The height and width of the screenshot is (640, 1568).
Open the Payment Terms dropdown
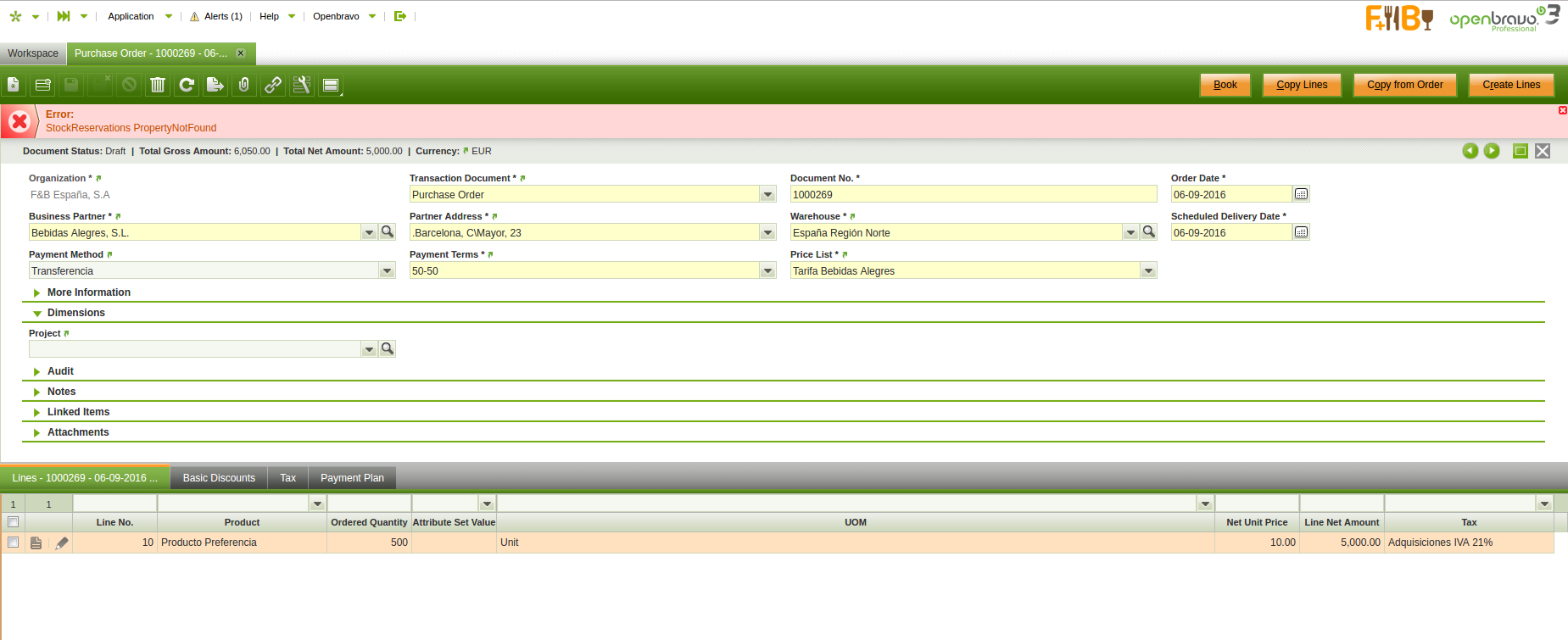767,270
